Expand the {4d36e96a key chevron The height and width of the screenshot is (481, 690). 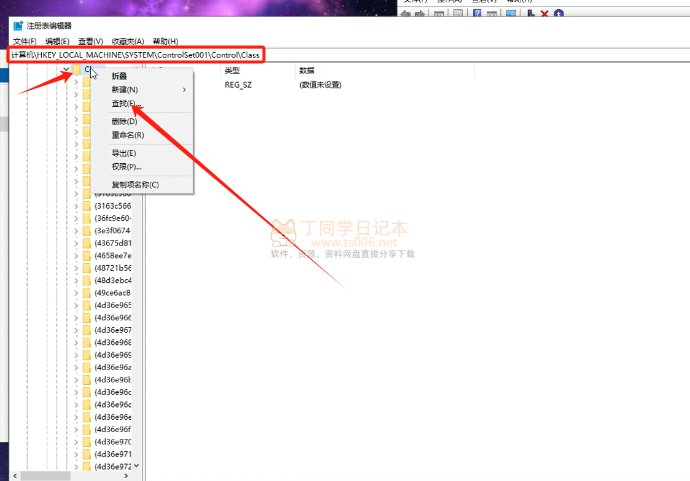click(76, 367)
